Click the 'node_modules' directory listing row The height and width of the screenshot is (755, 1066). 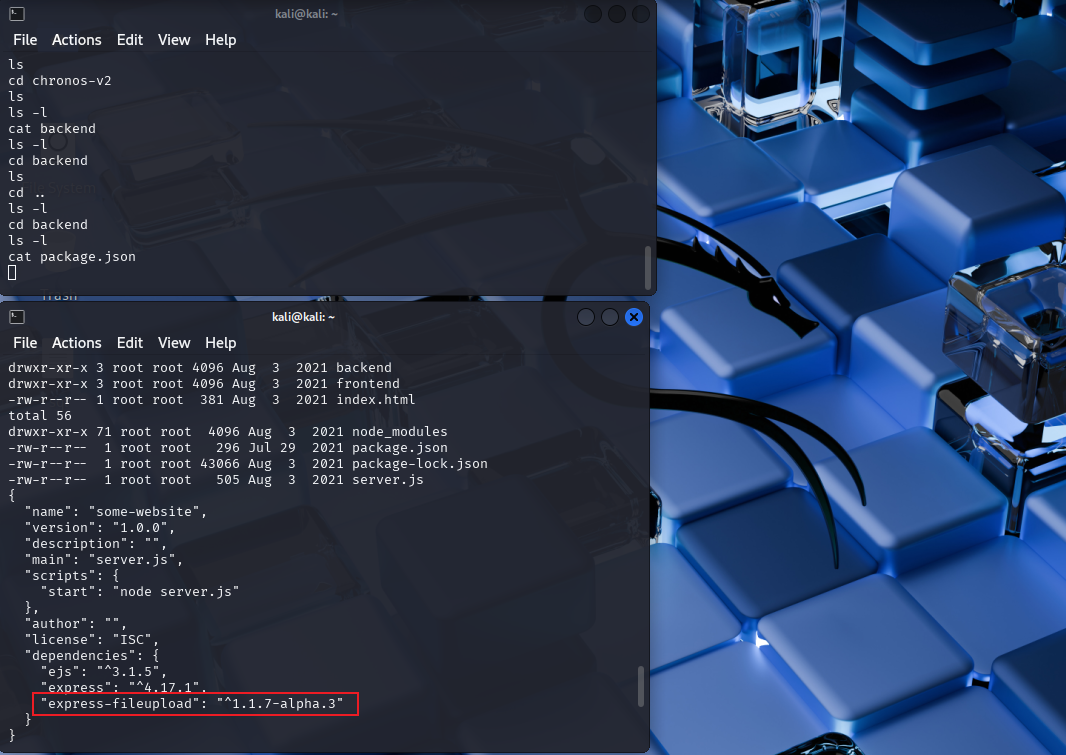[x=228, y=432]
